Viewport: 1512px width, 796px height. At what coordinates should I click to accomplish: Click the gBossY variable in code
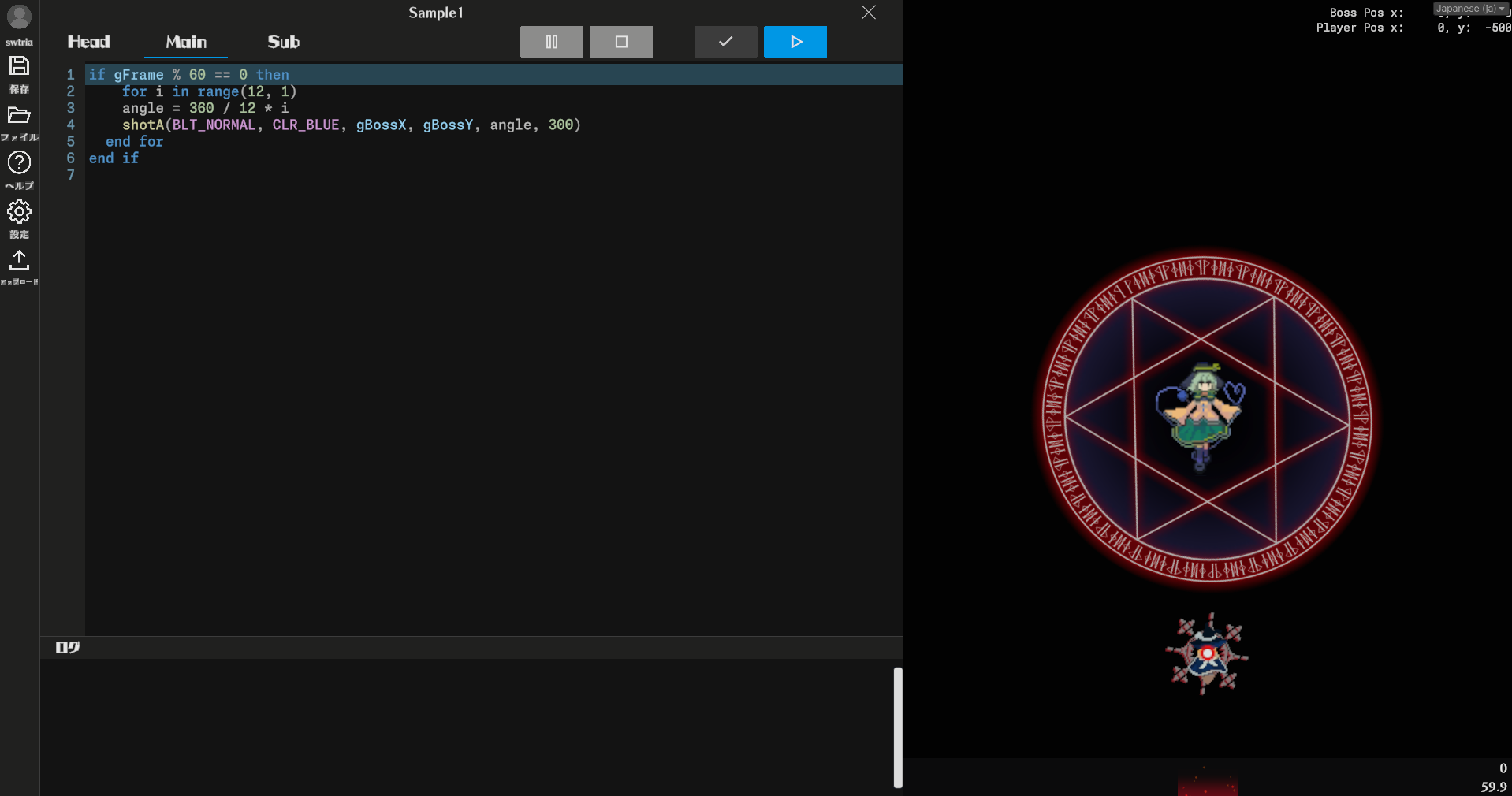click(x=448, y=125)
